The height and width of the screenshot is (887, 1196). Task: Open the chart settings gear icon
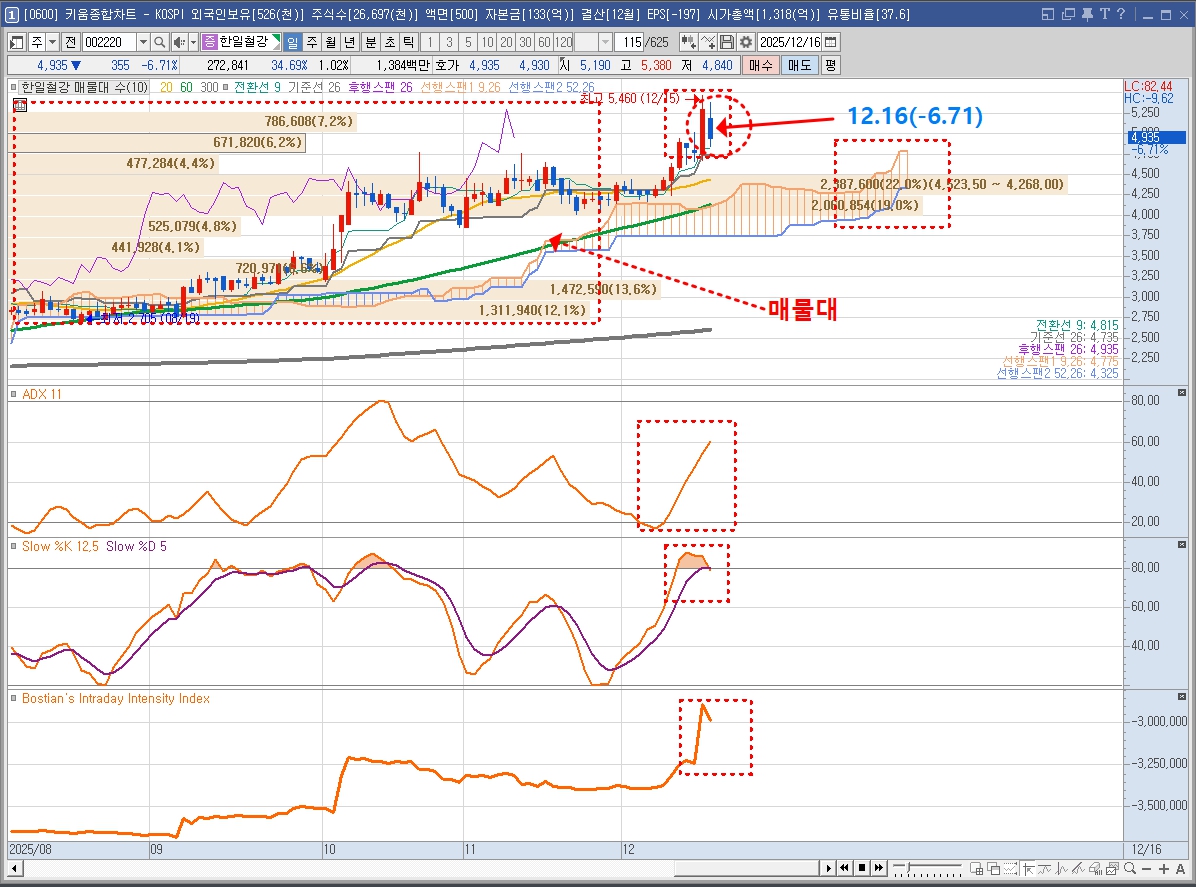coord(745,43)
